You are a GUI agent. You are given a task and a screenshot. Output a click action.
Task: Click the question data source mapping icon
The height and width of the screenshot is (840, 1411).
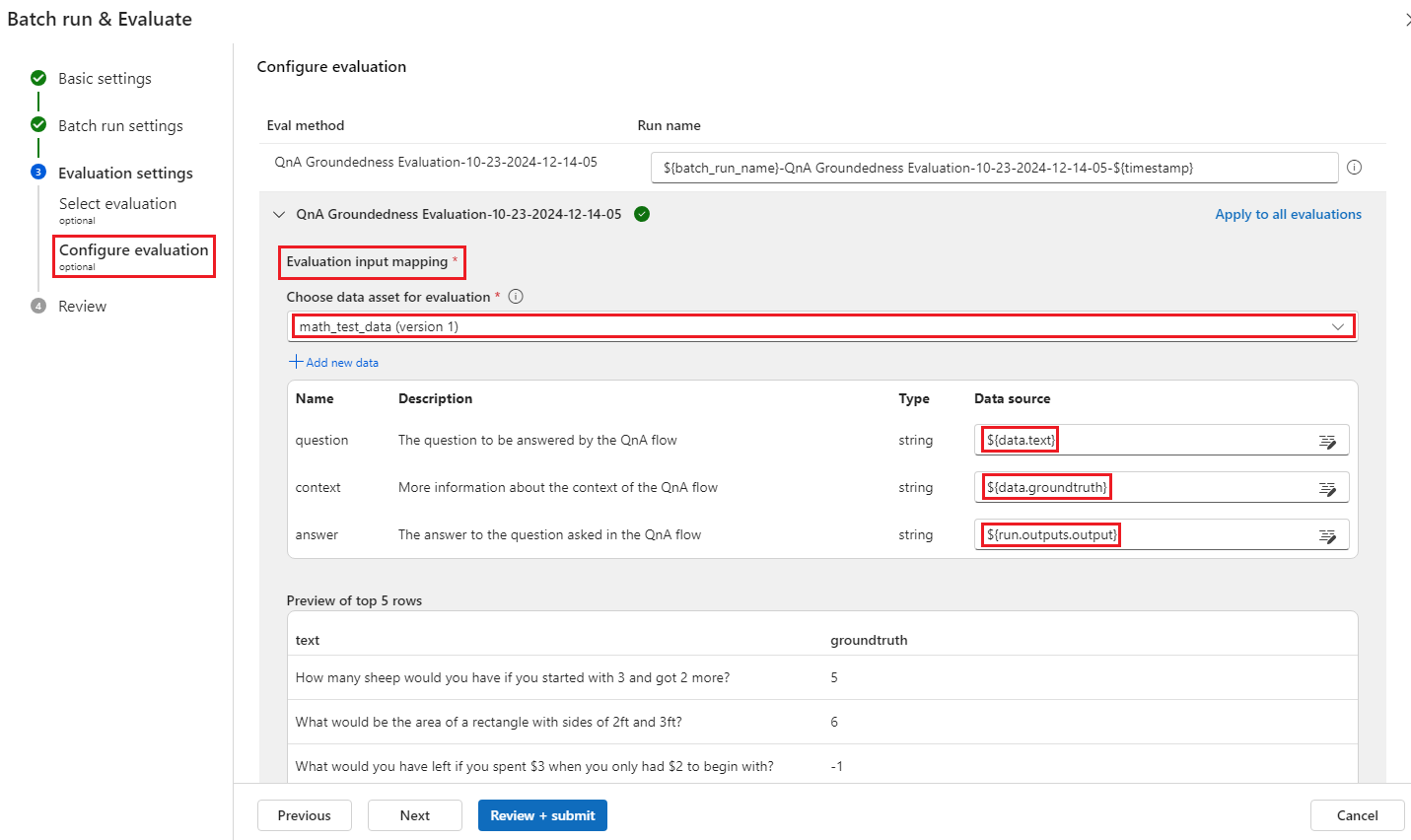(1327, 441)
